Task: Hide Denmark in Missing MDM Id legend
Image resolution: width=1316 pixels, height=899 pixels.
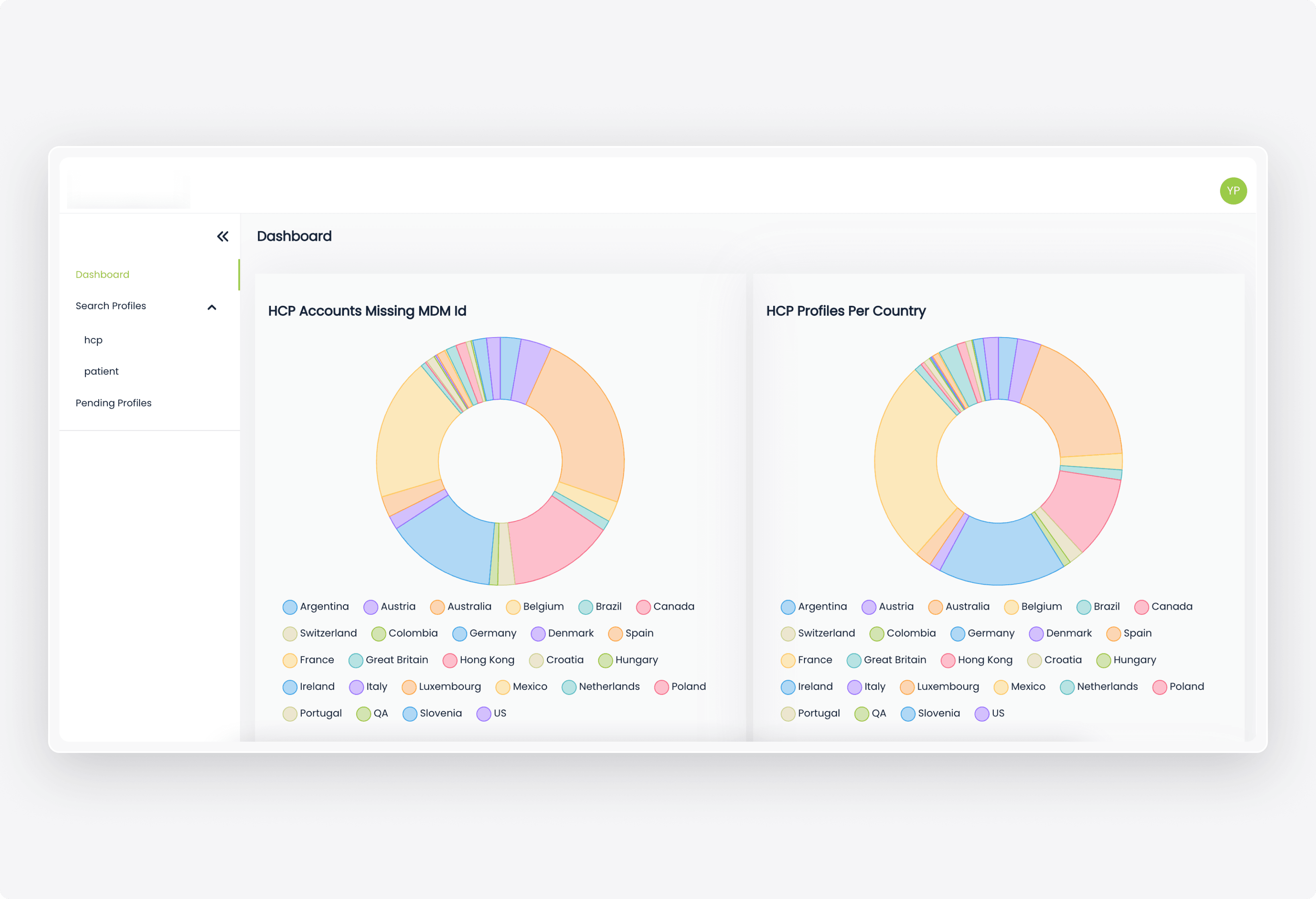Action: [562, 633]
